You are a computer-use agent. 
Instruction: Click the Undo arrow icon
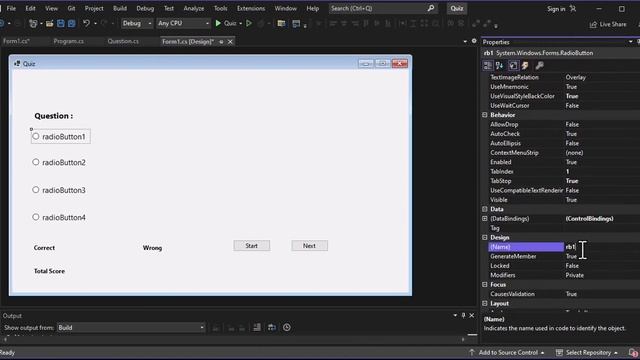(x=86, y=23)
